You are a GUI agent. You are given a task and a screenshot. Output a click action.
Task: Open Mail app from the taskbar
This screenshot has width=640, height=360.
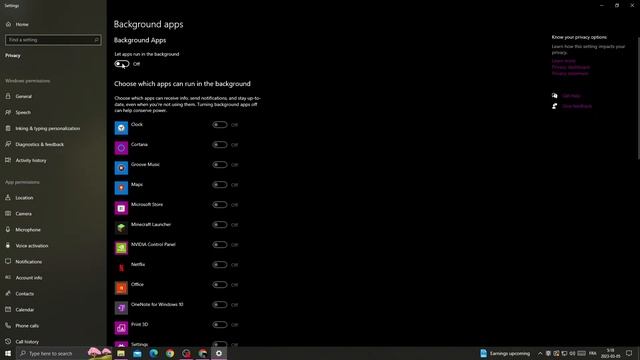coord(137,353)
